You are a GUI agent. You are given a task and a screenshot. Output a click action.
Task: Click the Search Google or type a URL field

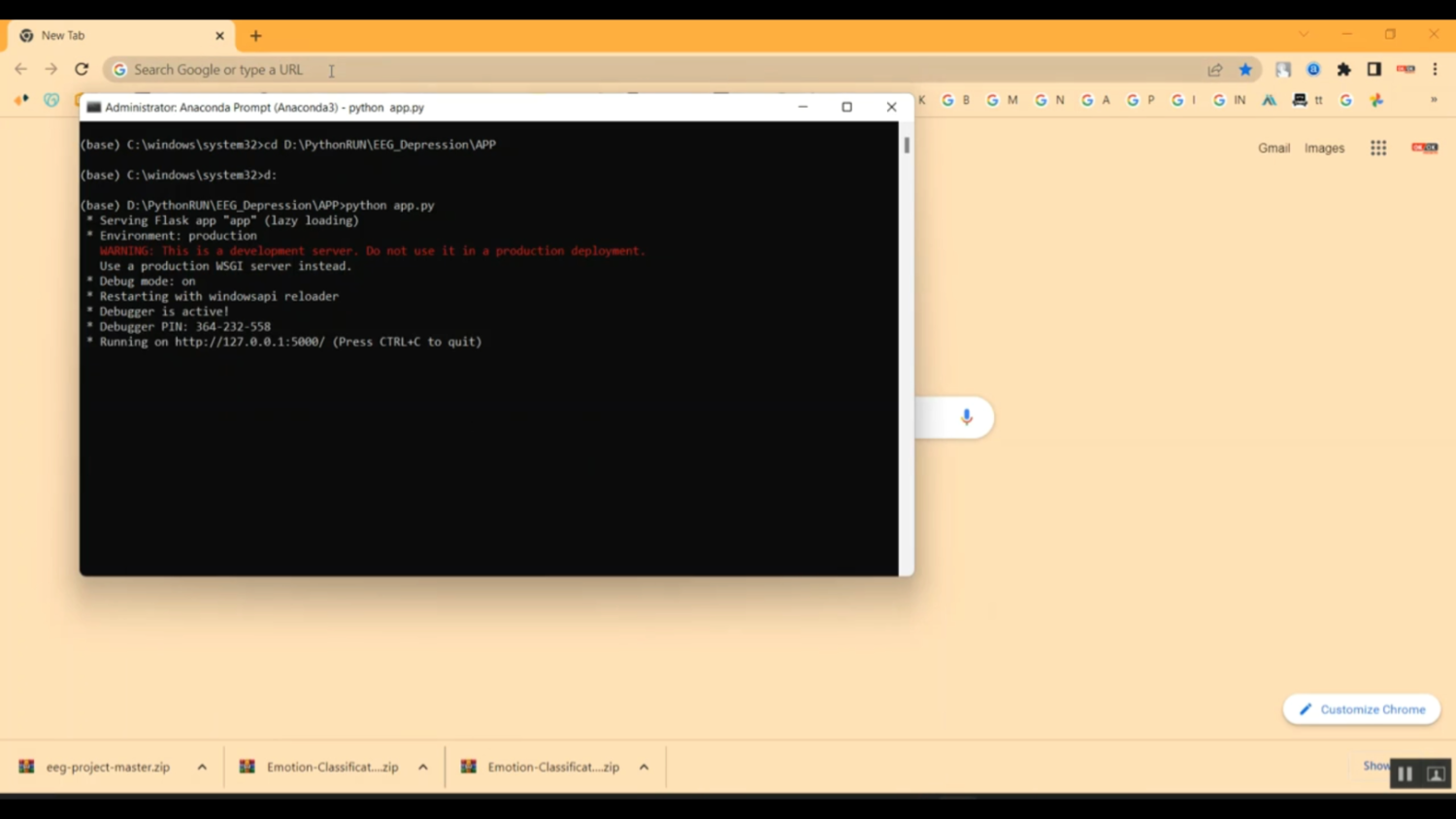(582, 70)
